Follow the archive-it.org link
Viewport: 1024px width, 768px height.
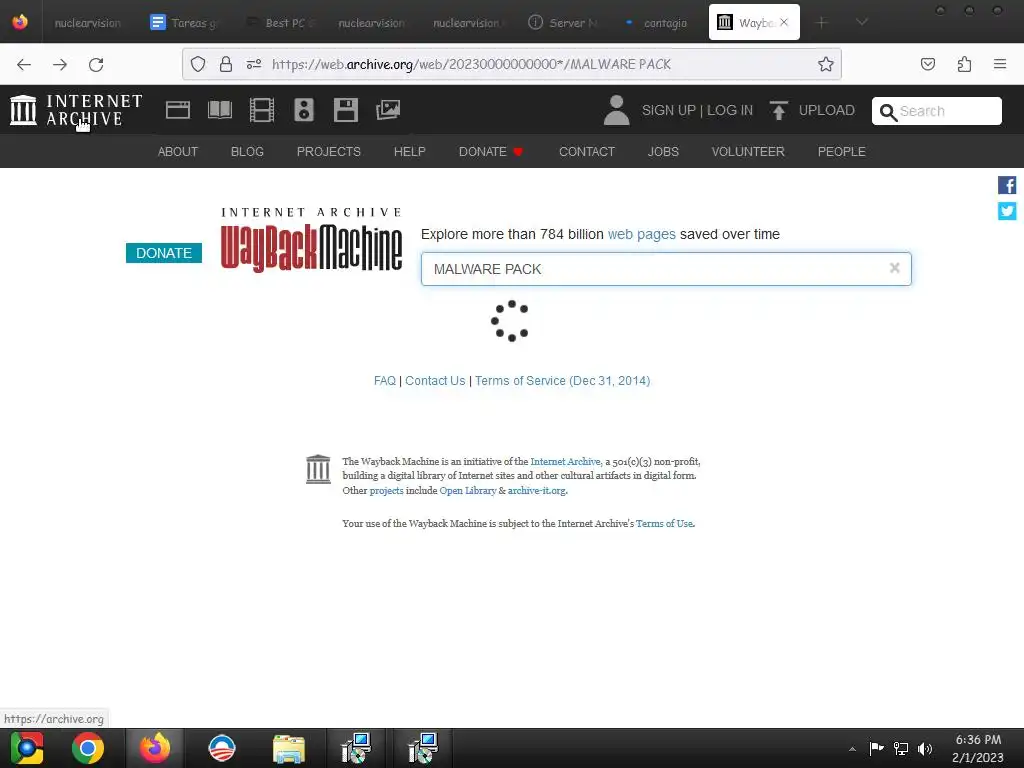pyautogui.click(x=537, y=490)
